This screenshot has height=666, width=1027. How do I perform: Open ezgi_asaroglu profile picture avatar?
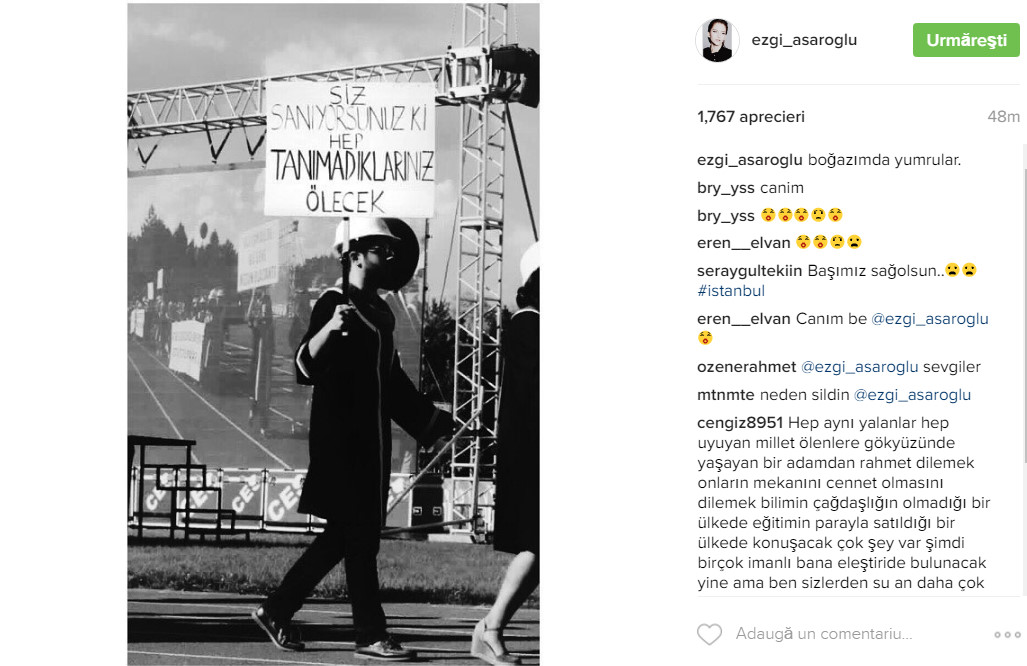[x=717, y=40]
